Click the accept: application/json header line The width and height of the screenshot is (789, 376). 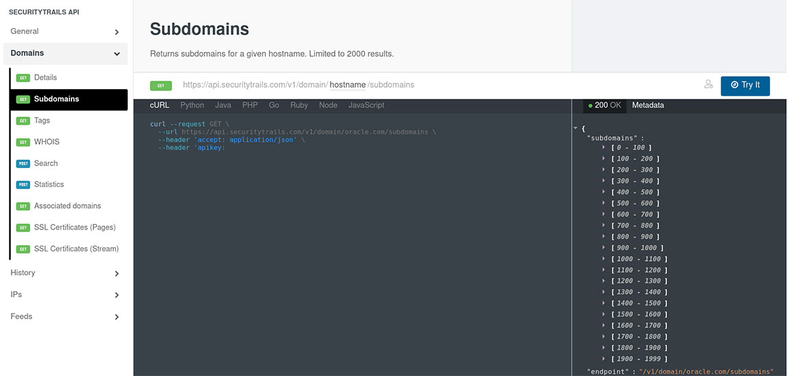[231, 140]
